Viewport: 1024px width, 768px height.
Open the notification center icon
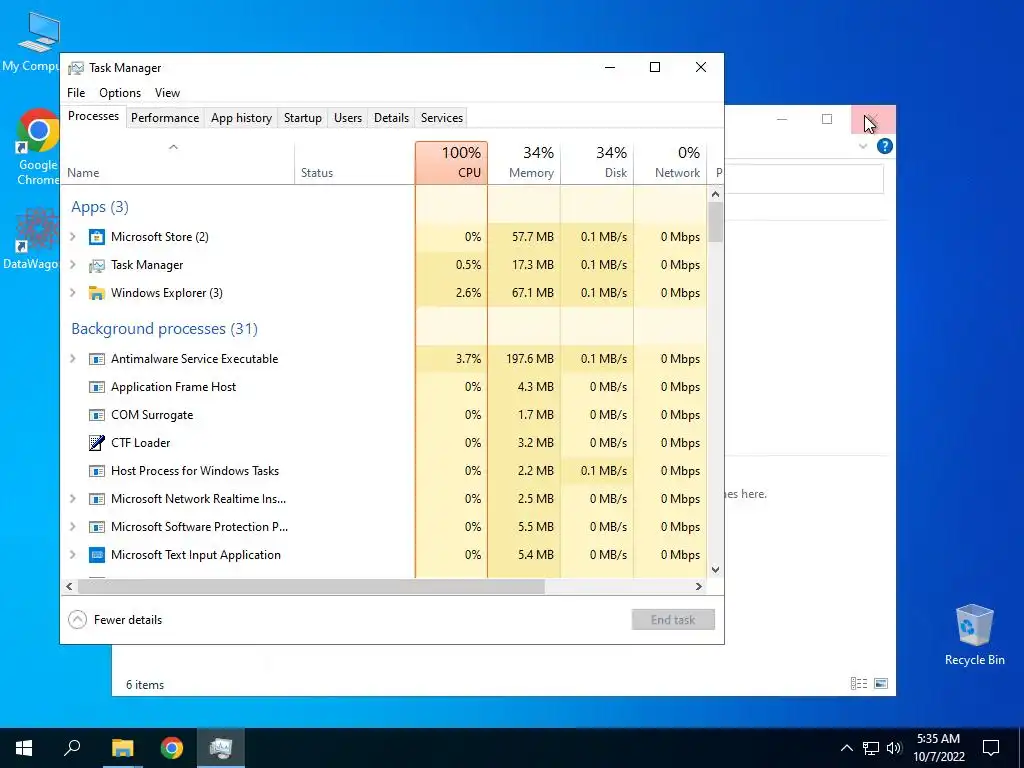click(991, 748)
